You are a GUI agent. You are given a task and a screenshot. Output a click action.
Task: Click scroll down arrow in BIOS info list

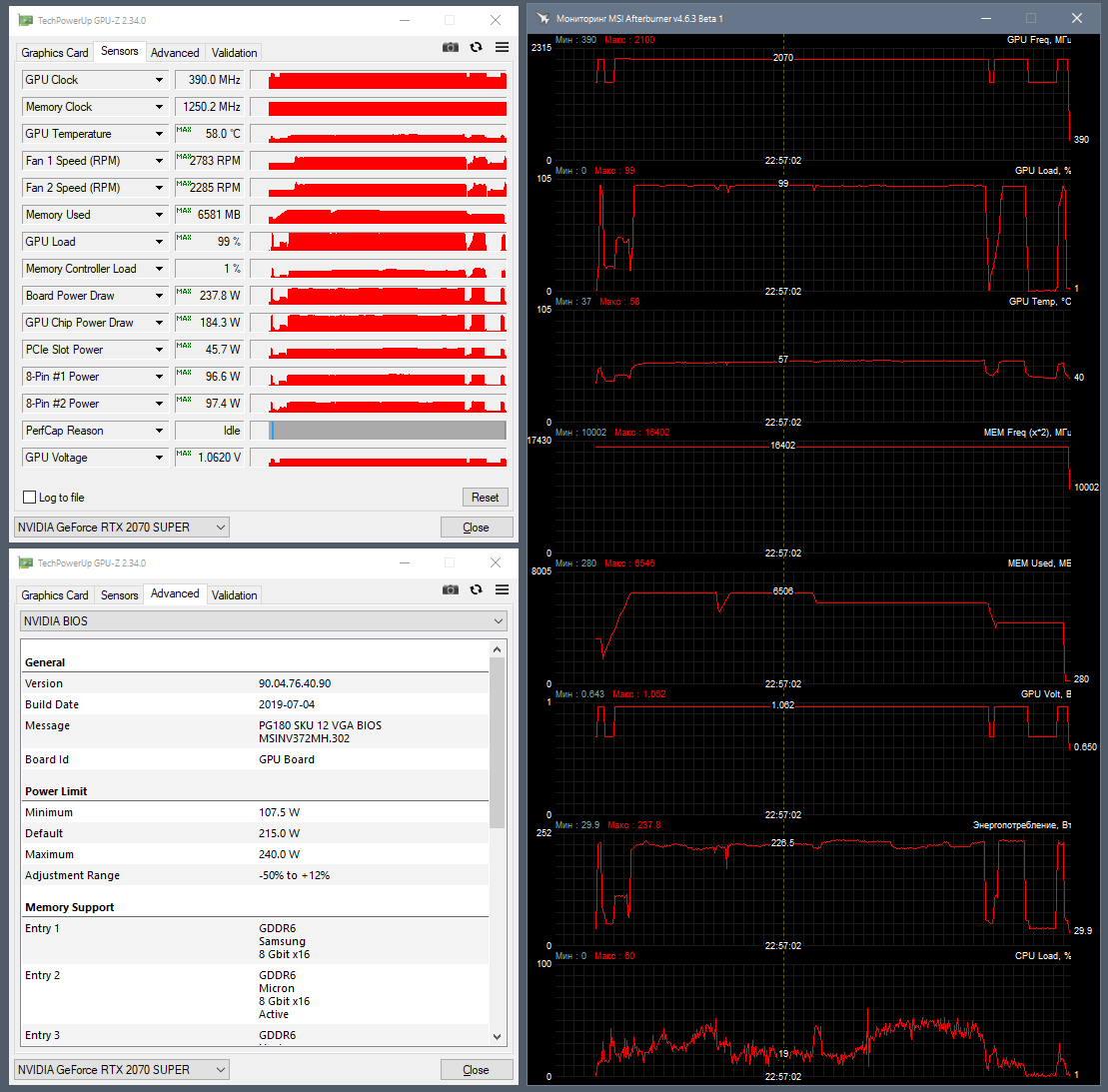click(497, 1037)
